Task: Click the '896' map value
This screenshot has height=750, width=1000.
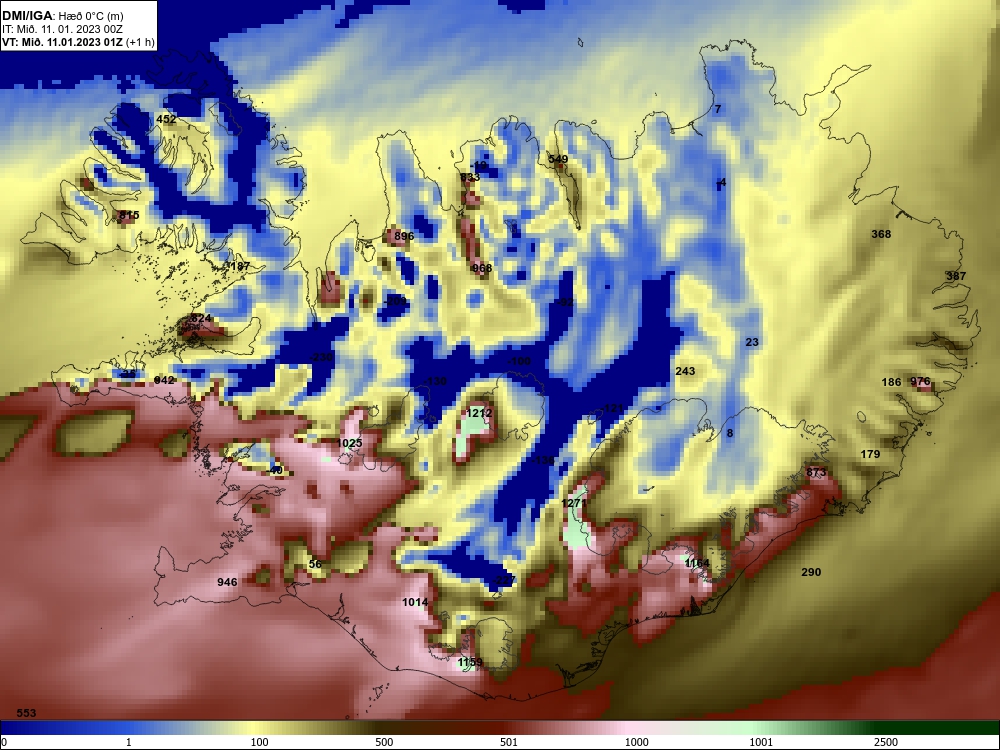Action: point(404,236)
